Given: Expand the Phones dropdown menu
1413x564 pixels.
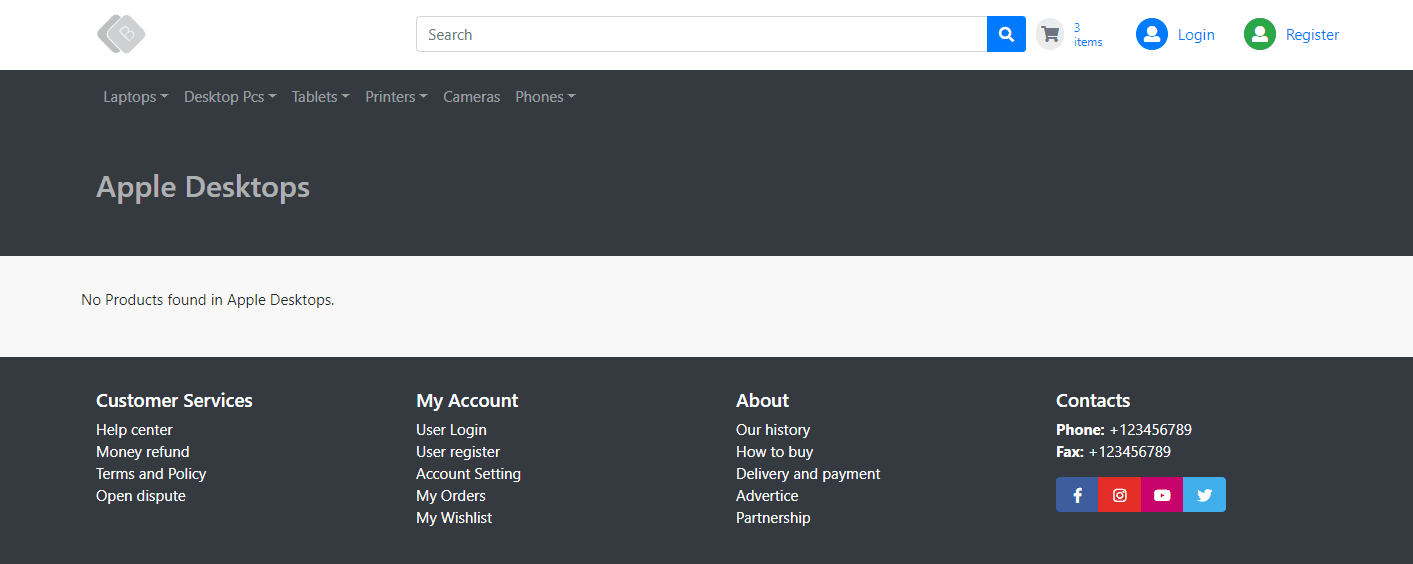Looking at the screenshot, I should pos(545,97).
